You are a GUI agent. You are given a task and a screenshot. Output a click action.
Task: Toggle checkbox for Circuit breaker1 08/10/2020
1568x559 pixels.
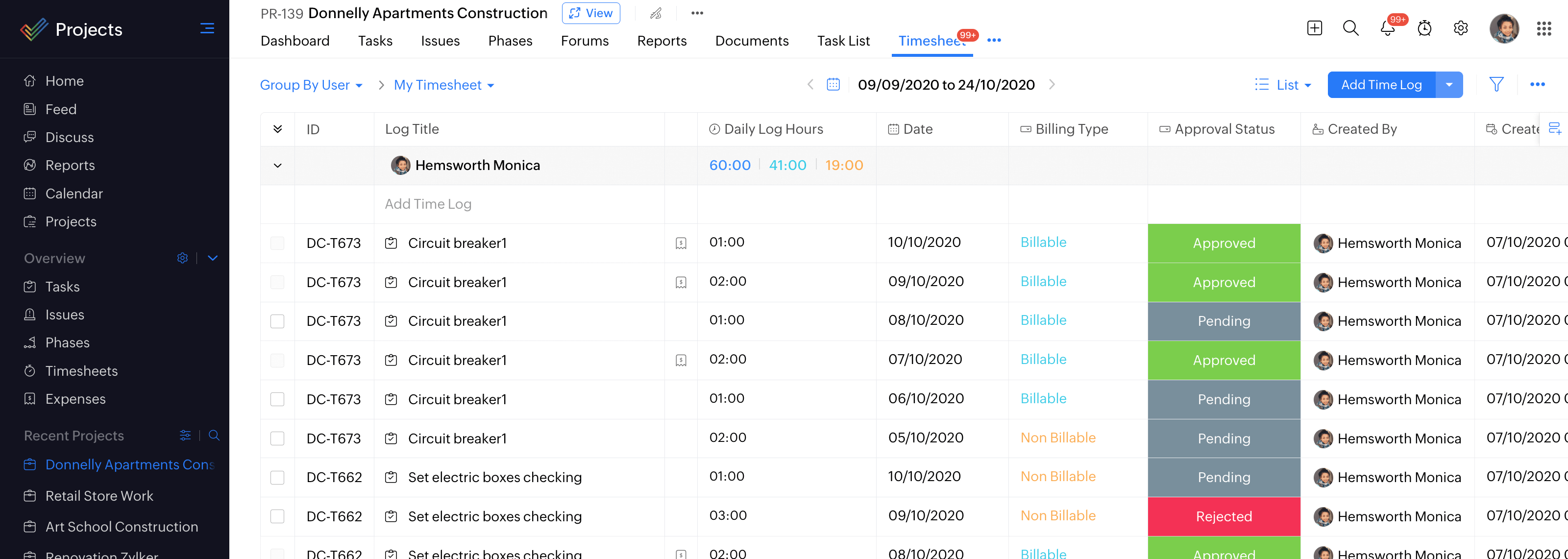[x=277, y=320]
